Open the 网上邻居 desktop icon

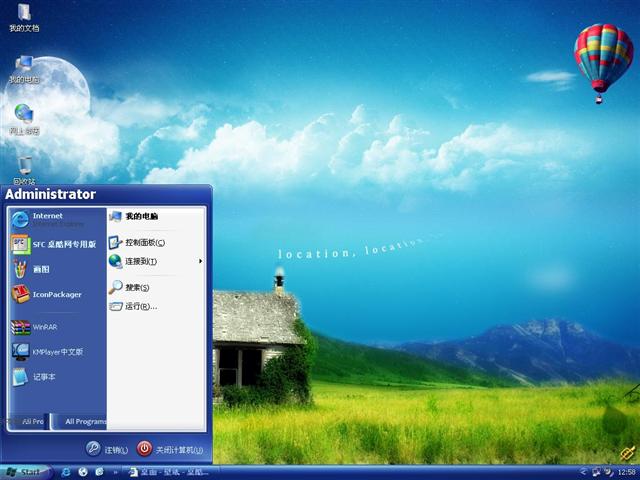click(x=24, y=120)
